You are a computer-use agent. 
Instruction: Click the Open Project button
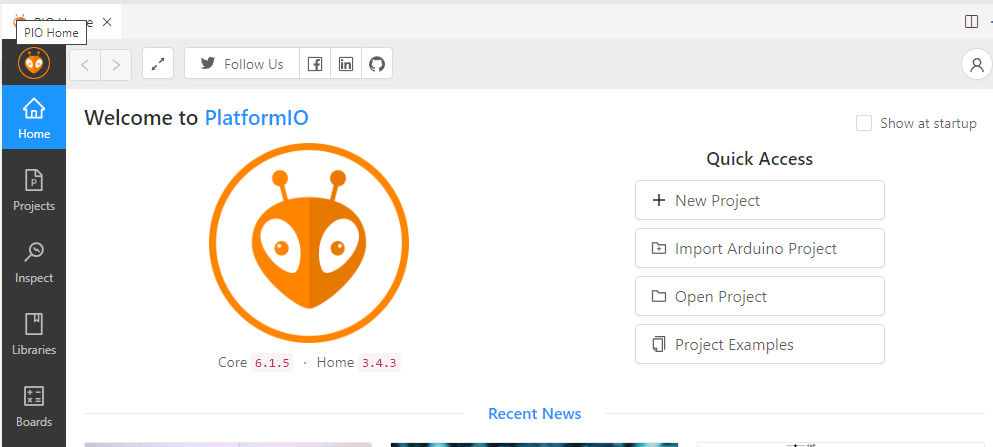tap(760, 296)
